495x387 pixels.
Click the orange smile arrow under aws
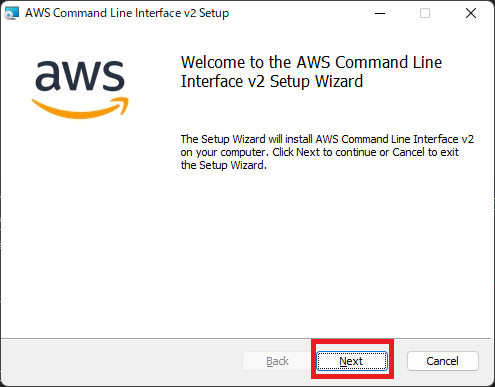[80, 108]
